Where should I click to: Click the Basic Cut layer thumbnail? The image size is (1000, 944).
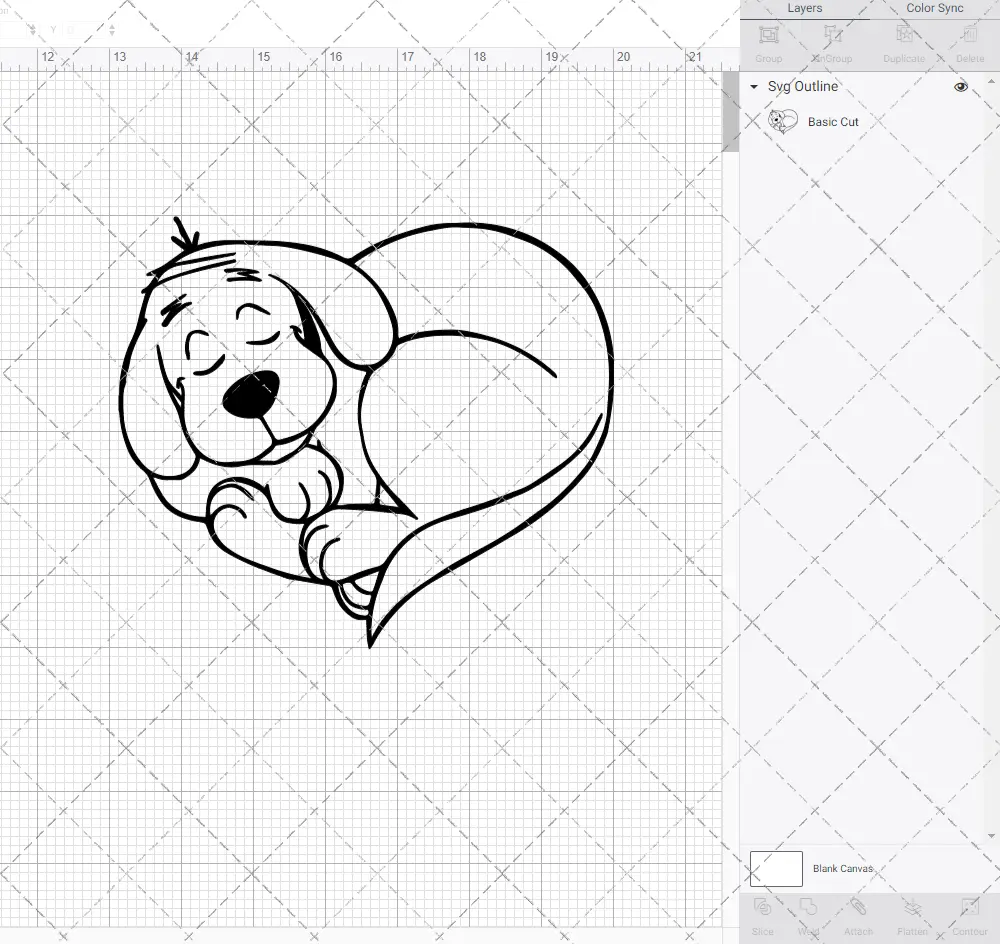click(782, 121)
